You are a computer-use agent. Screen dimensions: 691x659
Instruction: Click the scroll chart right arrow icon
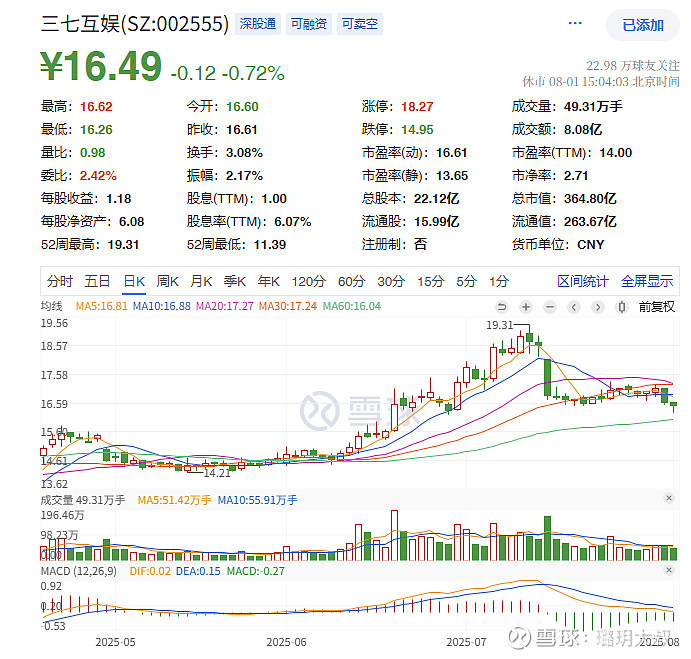pyautogui.click(x=598, y=307)
